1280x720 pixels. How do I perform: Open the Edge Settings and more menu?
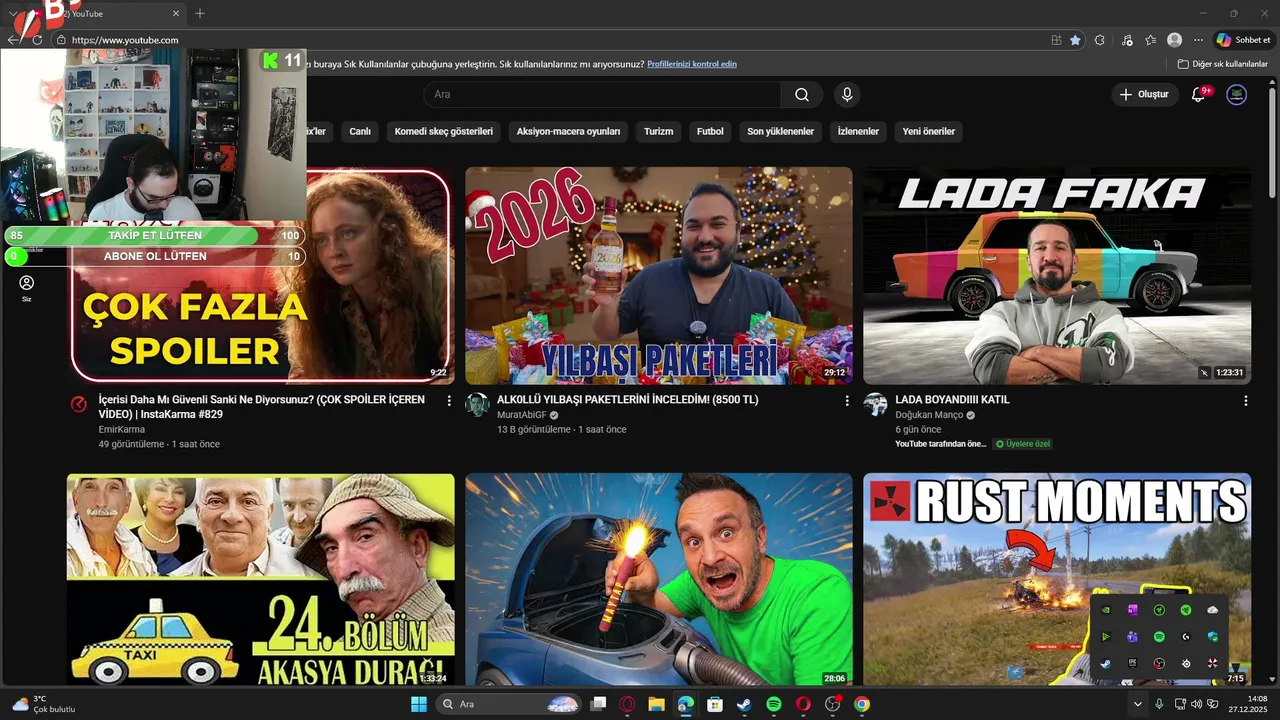click(1198, 40)
